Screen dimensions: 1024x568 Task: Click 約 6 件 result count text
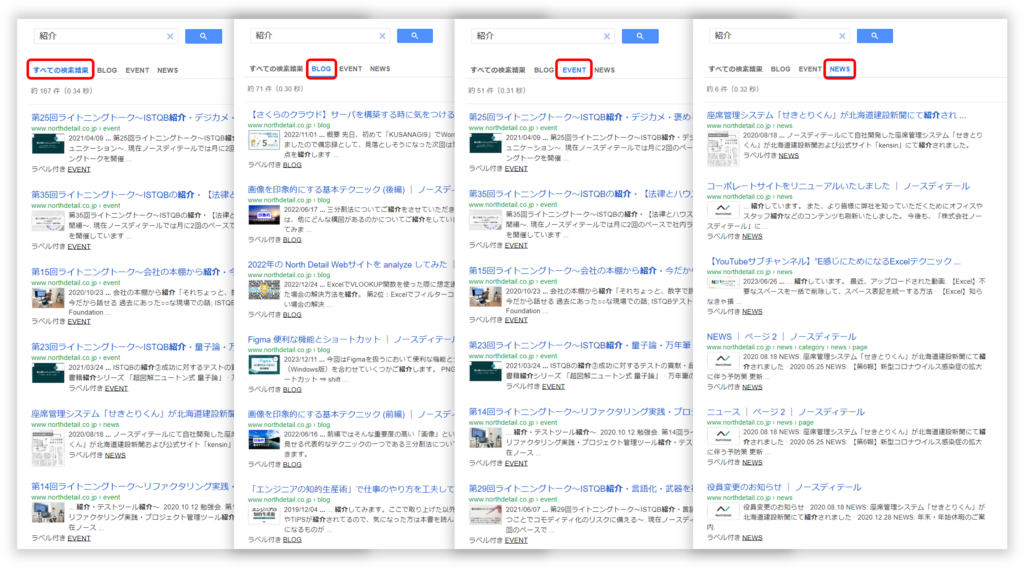[732, 89]
